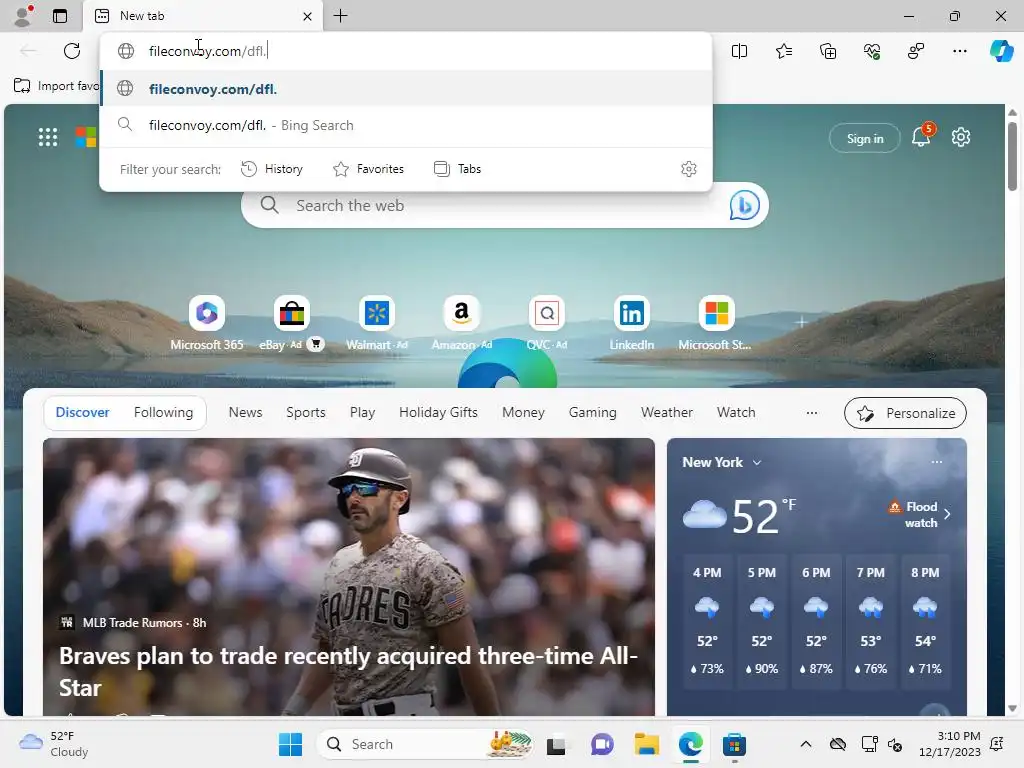Open Watch feed category

tap(736, 413)
